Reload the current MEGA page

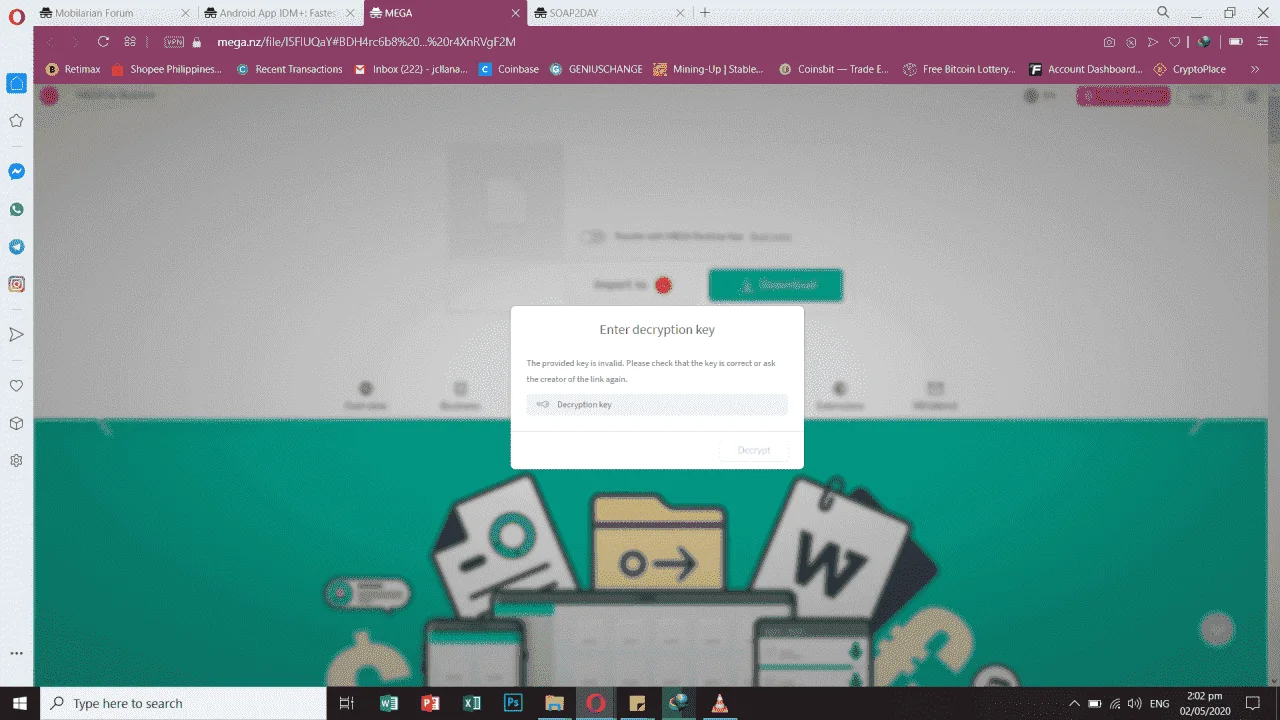103,42
